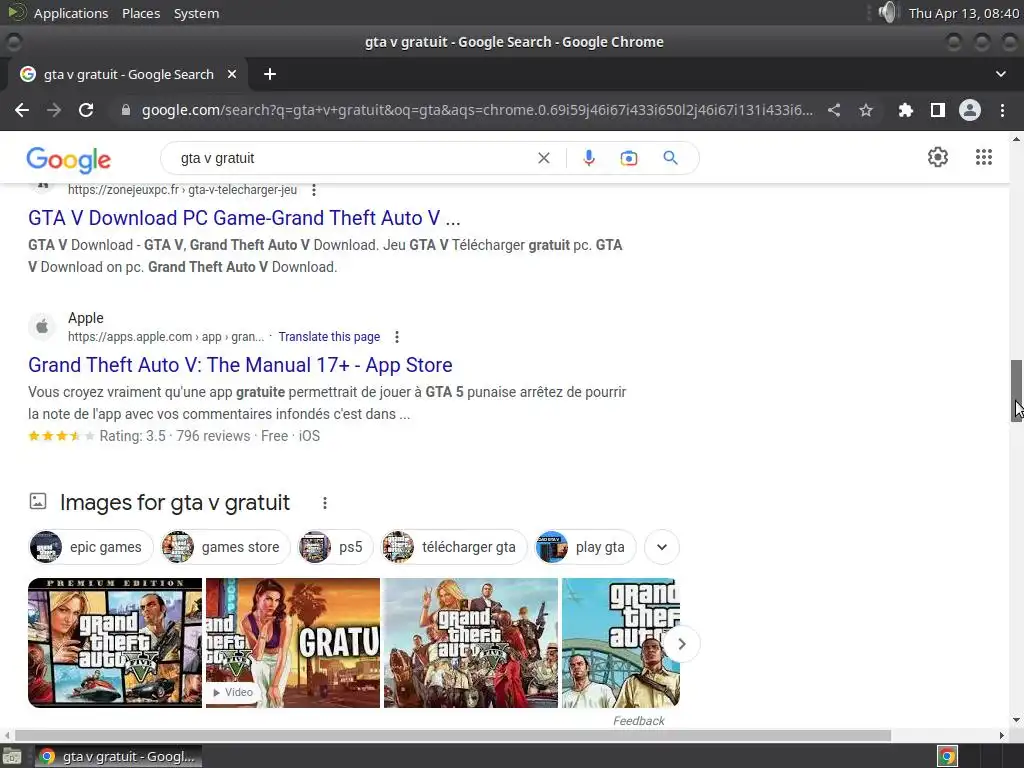Select the gta v gratuit browser tab
Screen dimensions: 1024x768
tap(128, 74)
